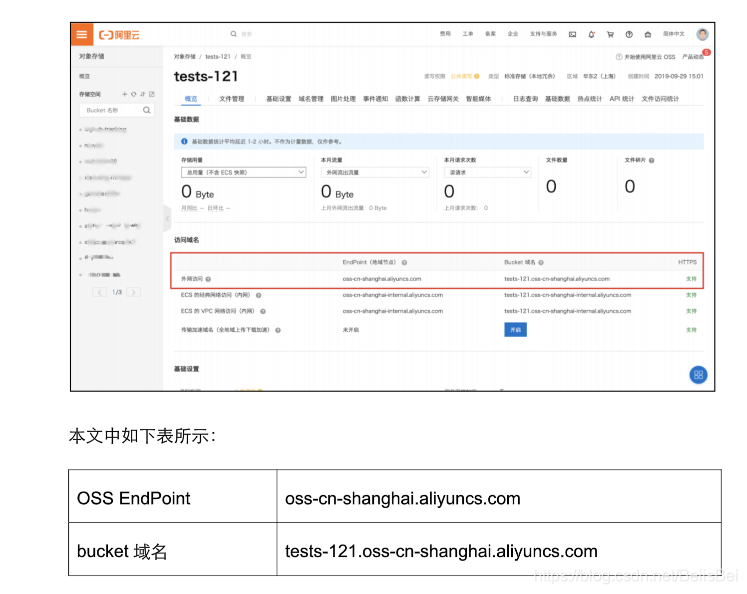Image resolution: width=747 pixels, height=594 pixels.
Task: Open the notification bell
Action: point(591,34)
